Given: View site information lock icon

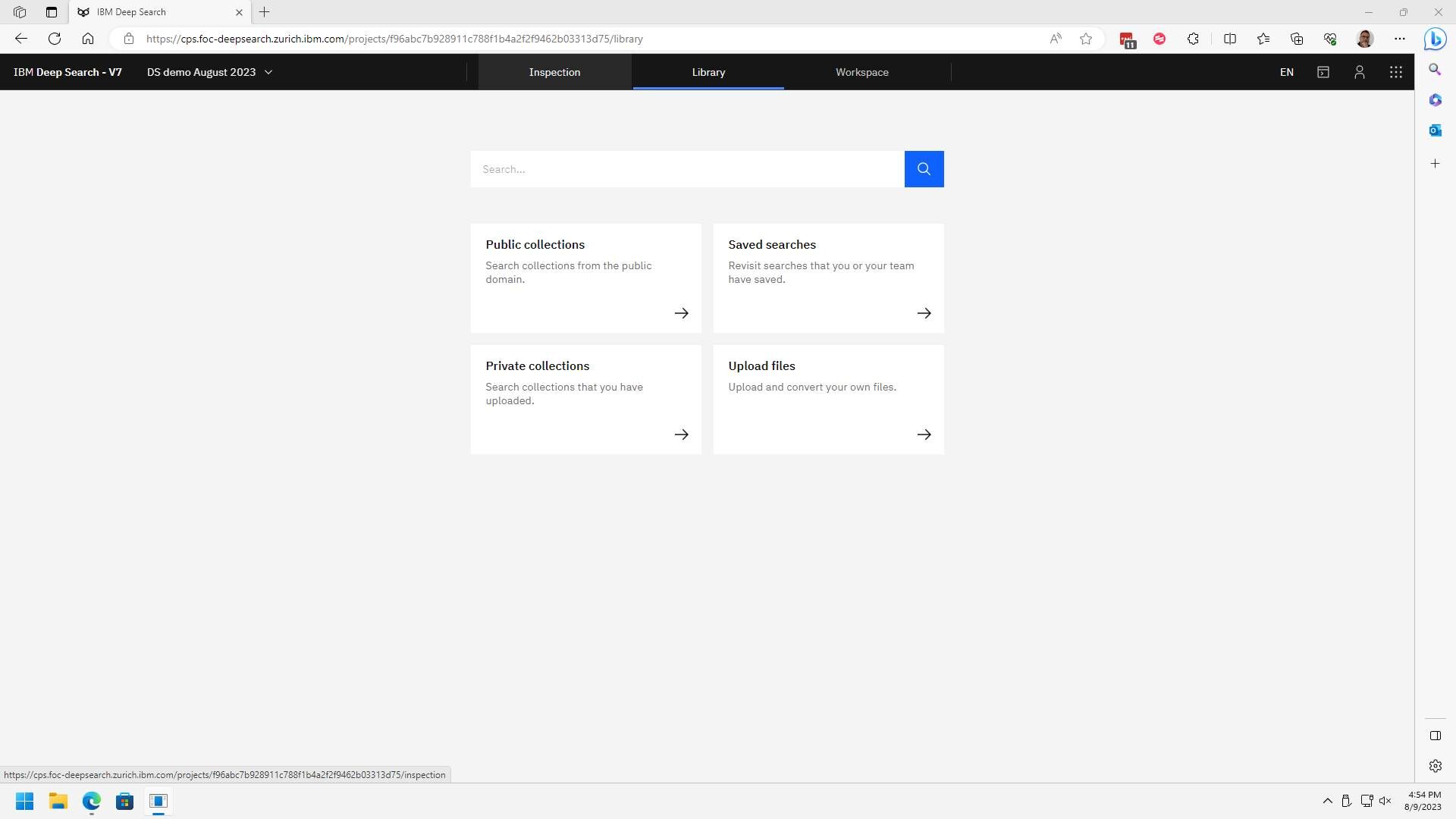Looking at the screenshot, I should [129, 39].
